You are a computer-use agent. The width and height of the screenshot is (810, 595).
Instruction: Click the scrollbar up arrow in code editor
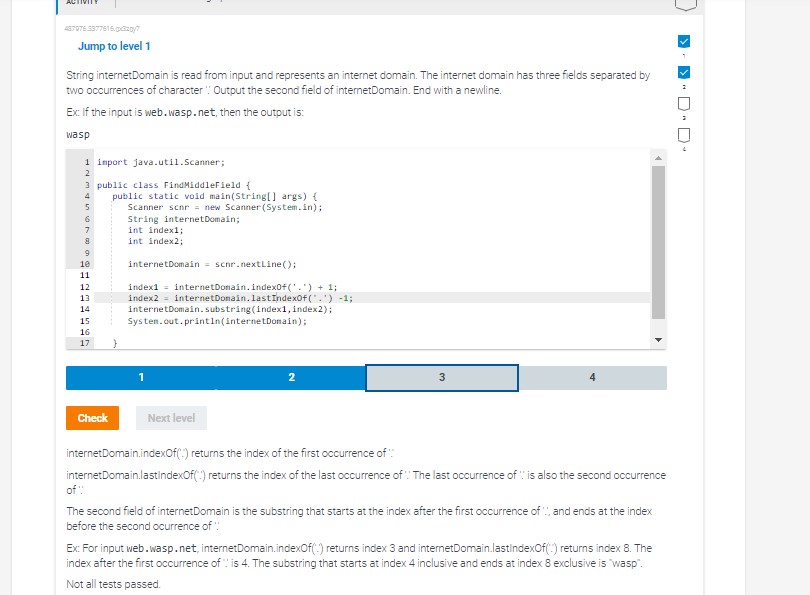click(659, 159)
